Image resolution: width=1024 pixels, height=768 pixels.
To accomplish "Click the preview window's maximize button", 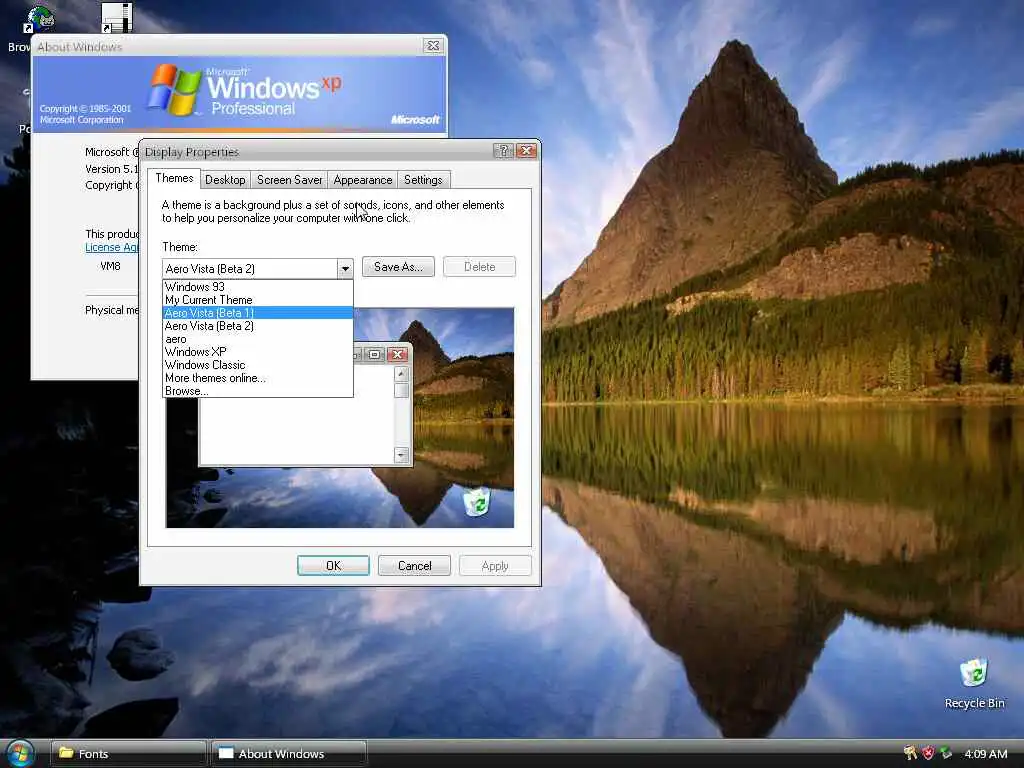I will point(375,355).
